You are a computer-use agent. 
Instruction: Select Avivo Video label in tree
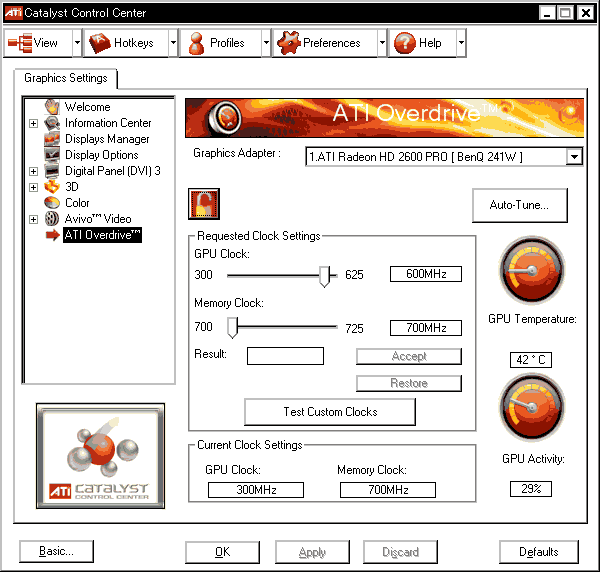[x=98, y=219]
